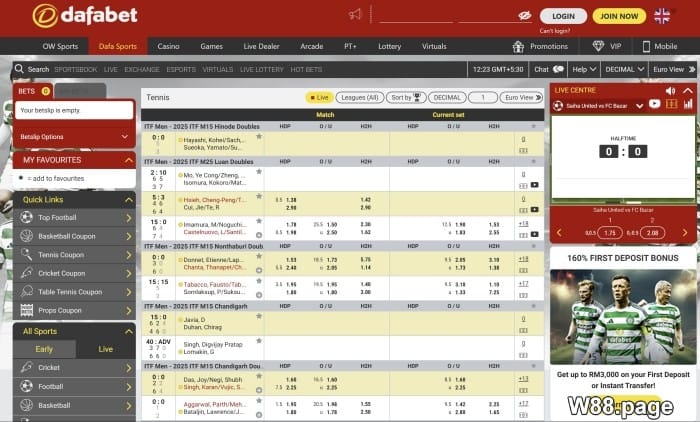Show Live Centre statistics bars icon

click(688, 104)
